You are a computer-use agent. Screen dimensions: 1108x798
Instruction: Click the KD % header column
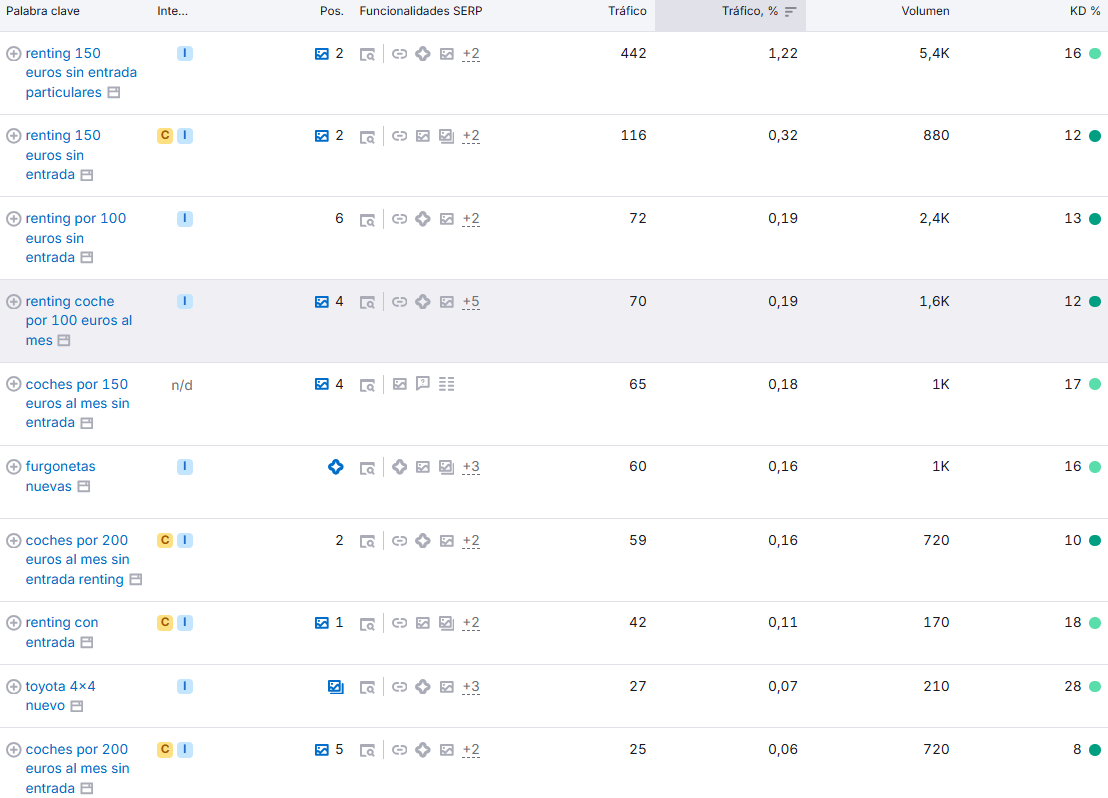(1084, 12)
